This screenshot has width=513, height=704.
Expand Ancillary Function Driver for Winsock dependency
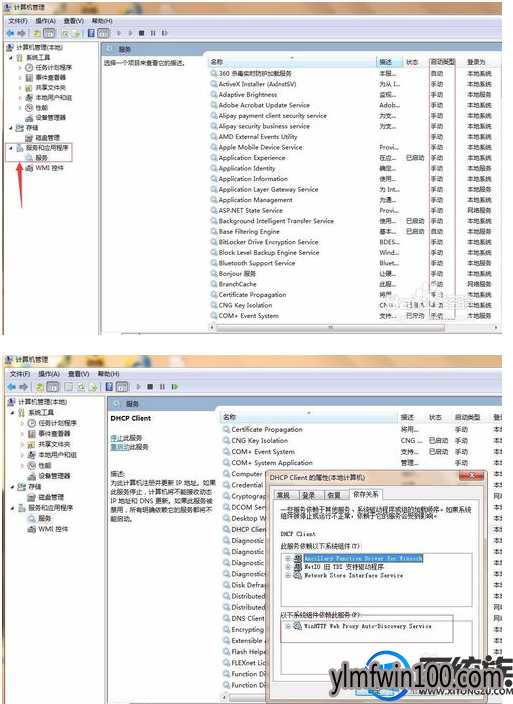[x=288, y=559]
